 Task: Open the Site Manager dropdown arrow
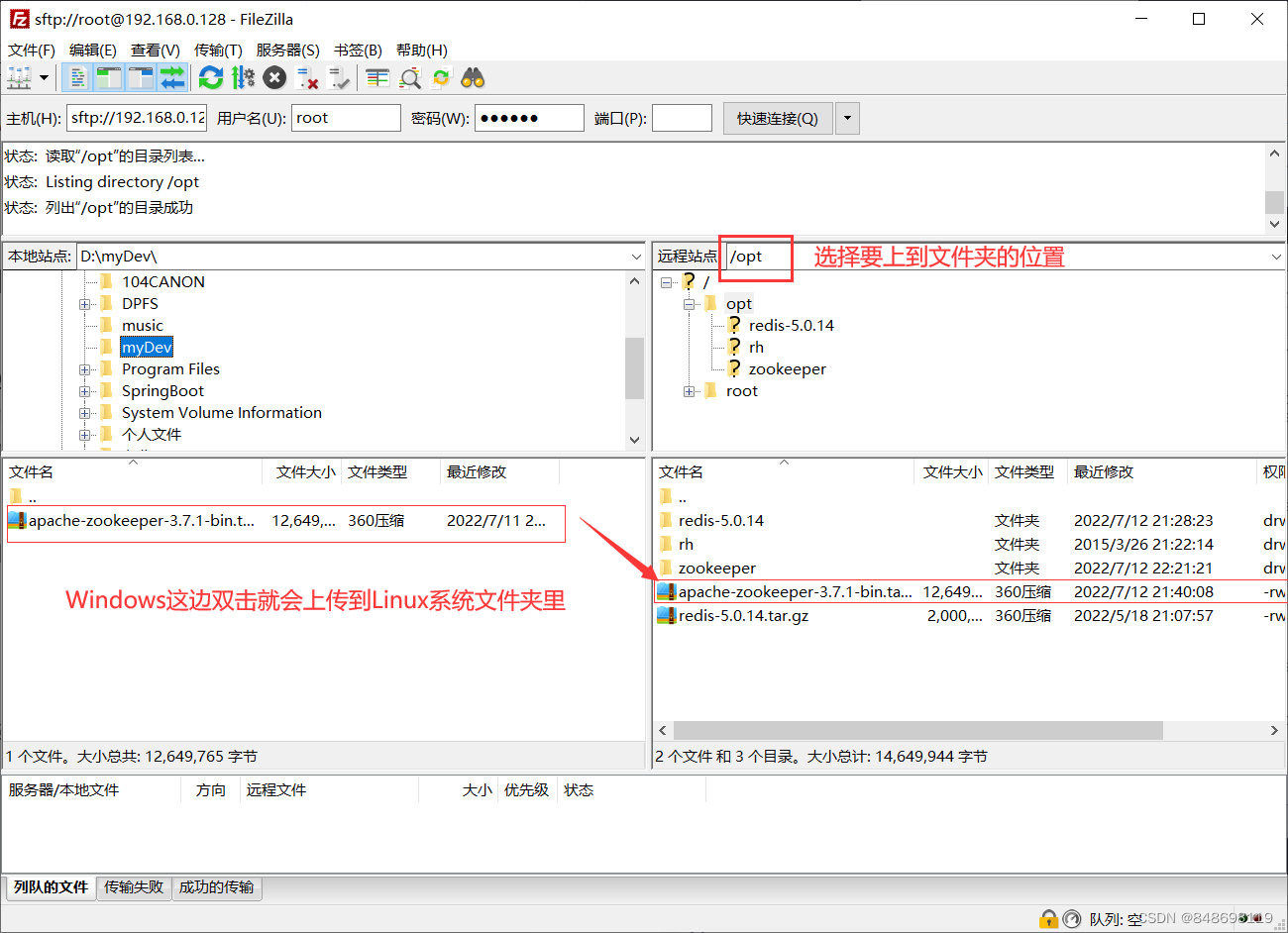coord(44,77)
